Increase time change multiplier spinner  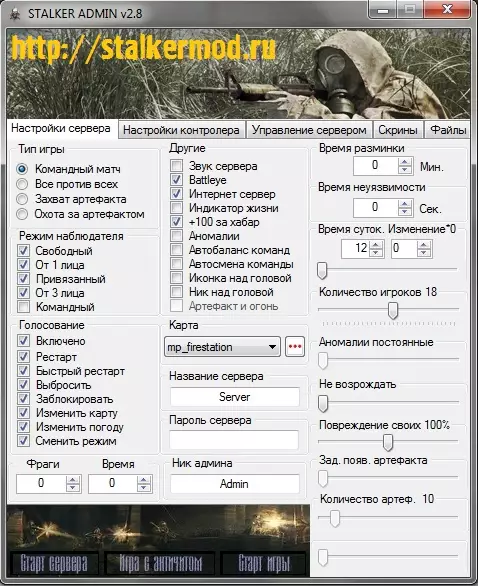(x=424, y=244)
